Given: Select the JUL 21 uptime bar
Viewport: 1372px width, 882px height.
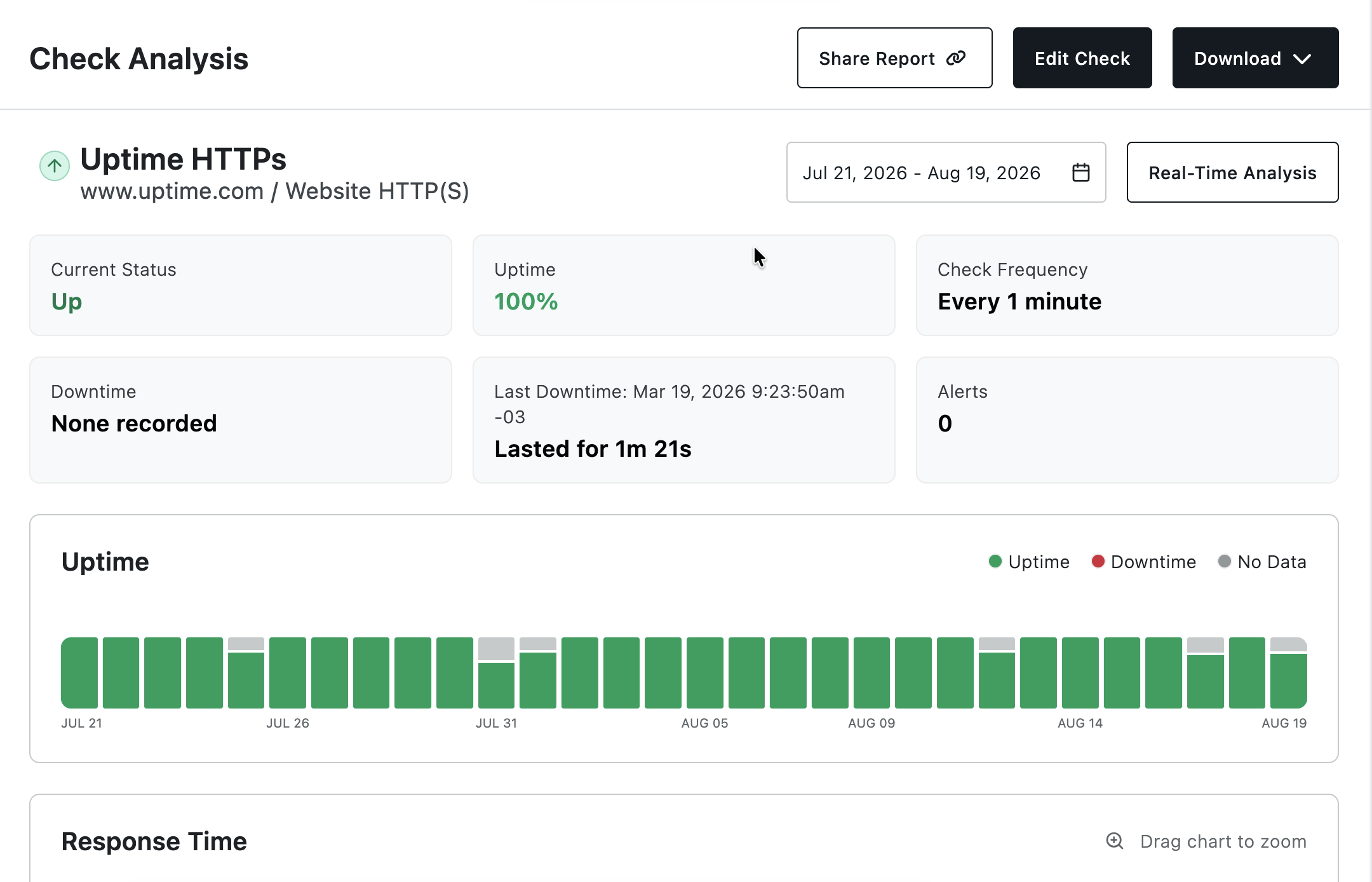Looking at the screenshot, I should [x=79, y=673].
